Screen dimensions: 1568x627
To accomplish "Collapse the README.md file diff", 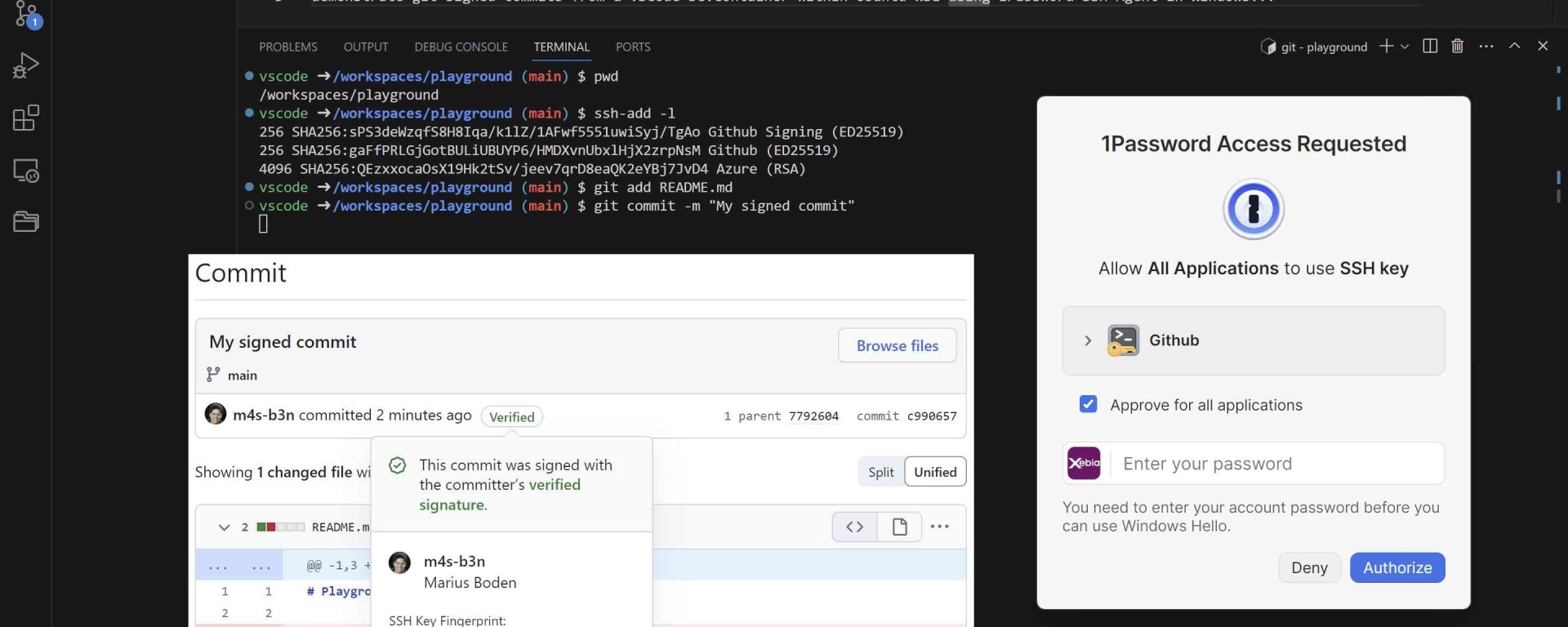I will (224, 527).
